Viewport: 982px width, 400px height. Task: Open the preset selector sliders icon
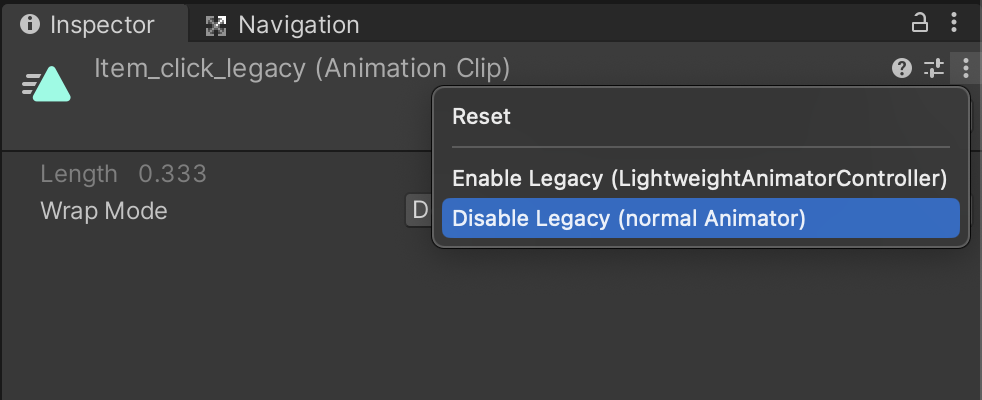click(x=934, y=68)
